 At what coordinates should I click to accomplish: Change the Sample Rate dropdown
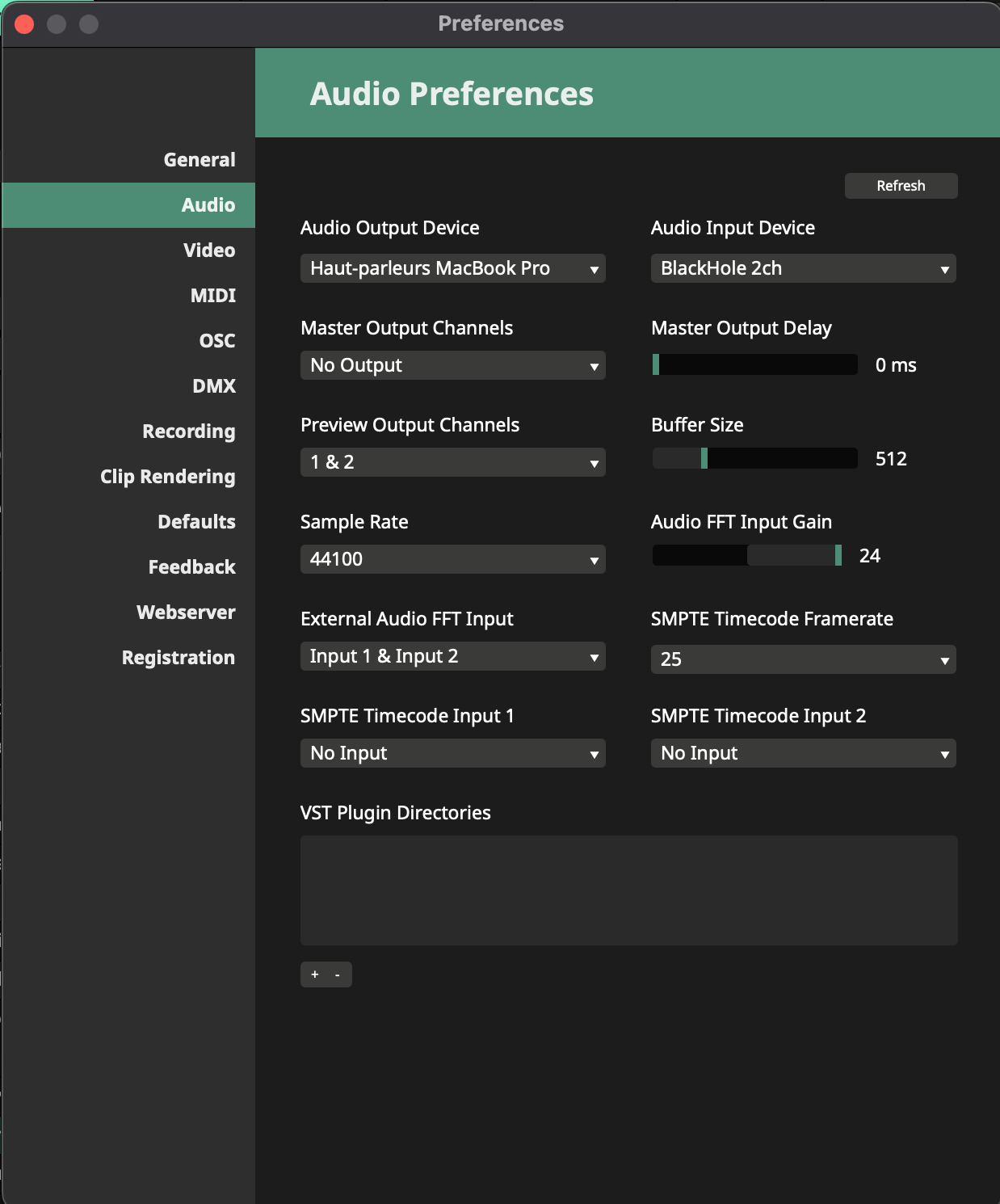pyautogui.click(x=452, y=559)
